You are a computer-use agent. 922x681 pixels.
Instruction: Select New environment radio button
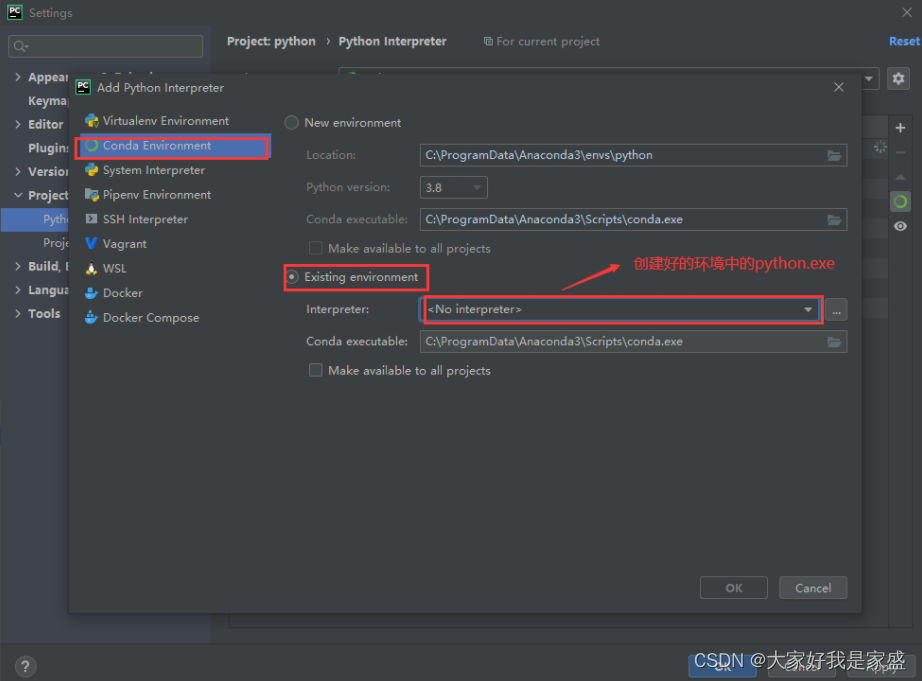point(292,122)
